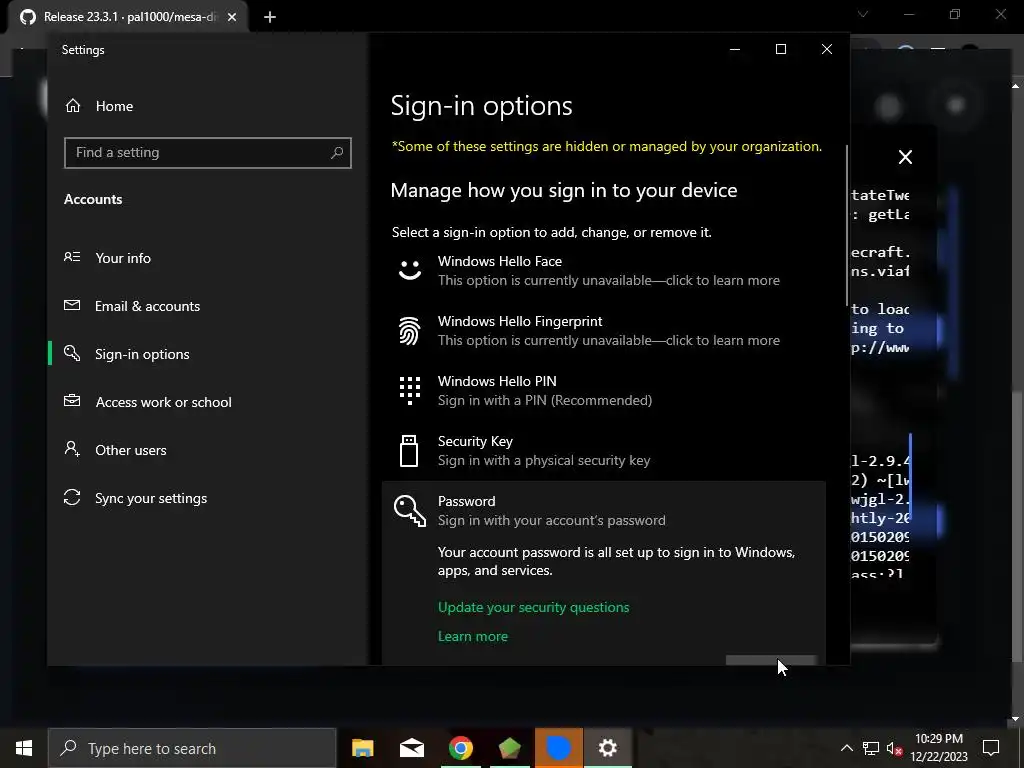Screen dimensions: 1024x768
Task: Click the GitHub favicon on the tab
Action: point(27,17)
